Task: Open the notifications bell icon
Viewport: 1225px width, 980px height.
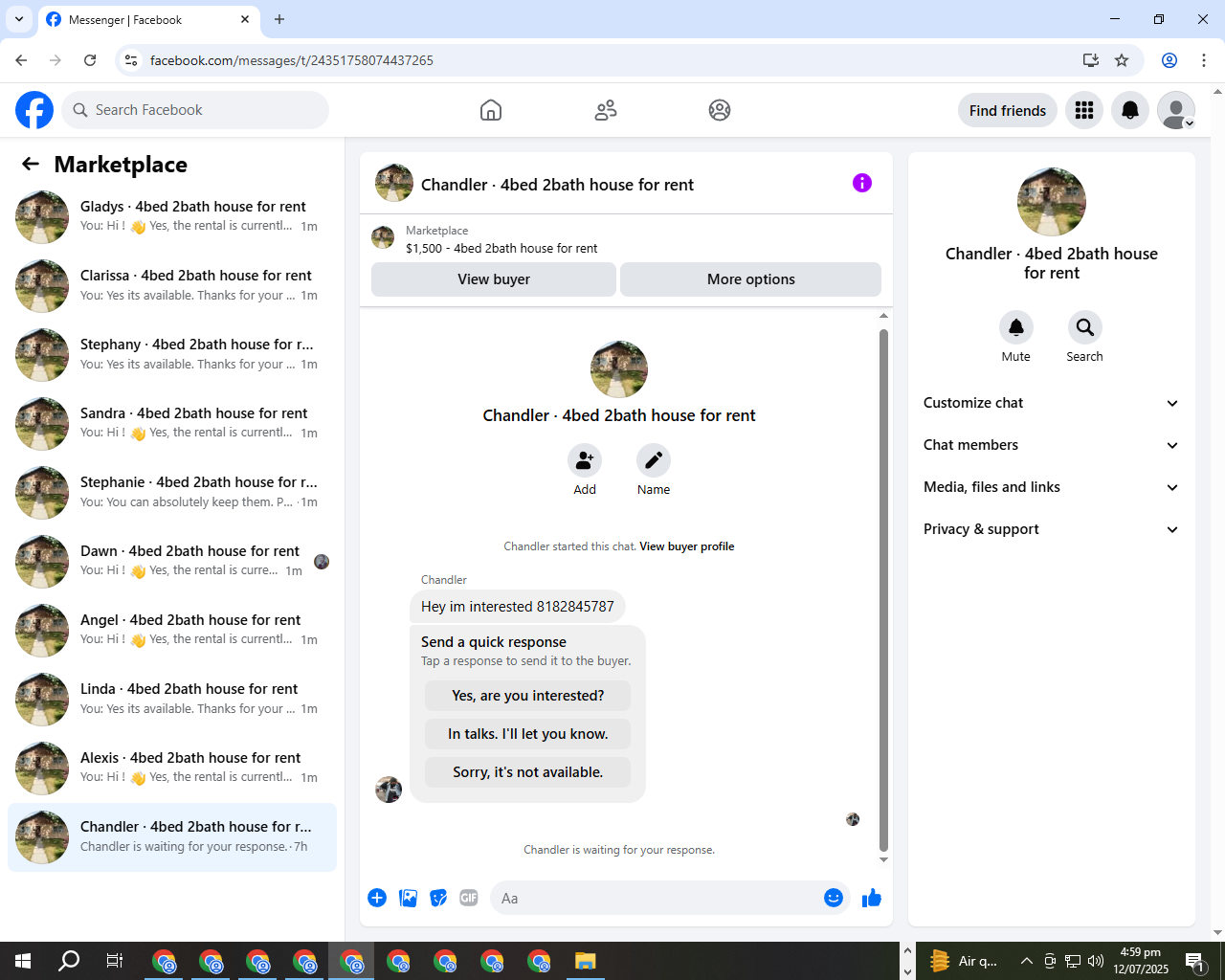Action: tap(1130, 110)
